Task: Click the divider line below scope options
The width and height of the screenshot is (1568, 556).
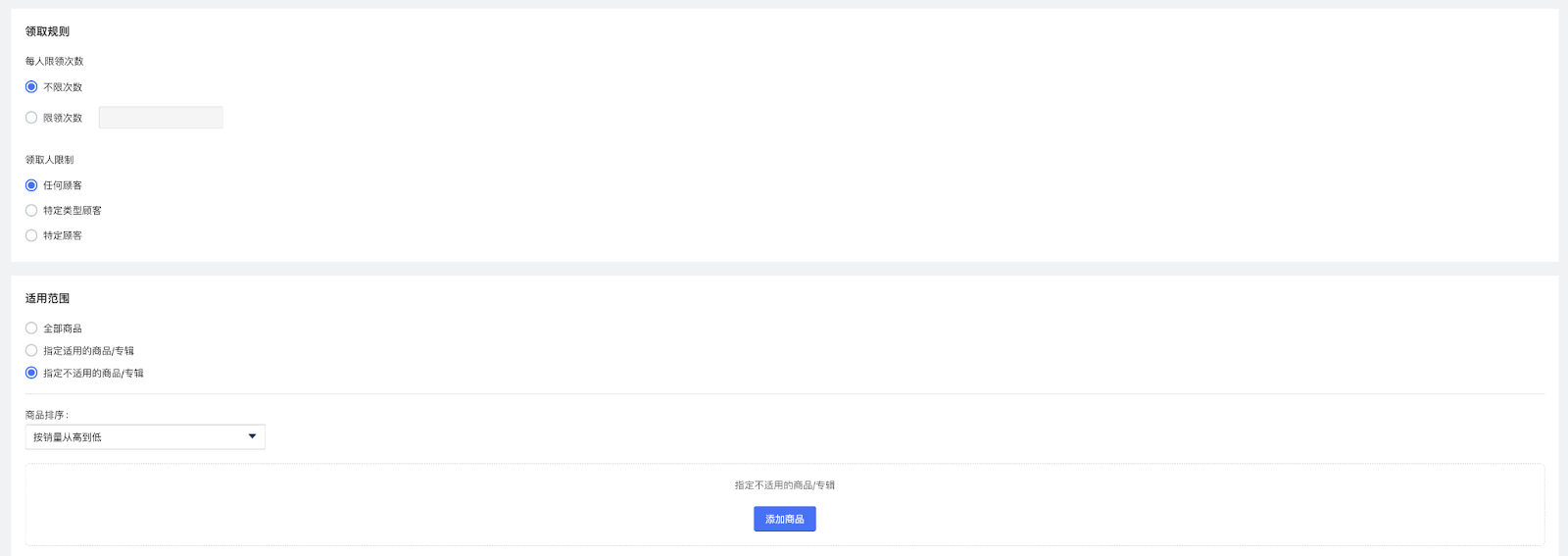Action: pyautogui.click(x=785, y=394)
